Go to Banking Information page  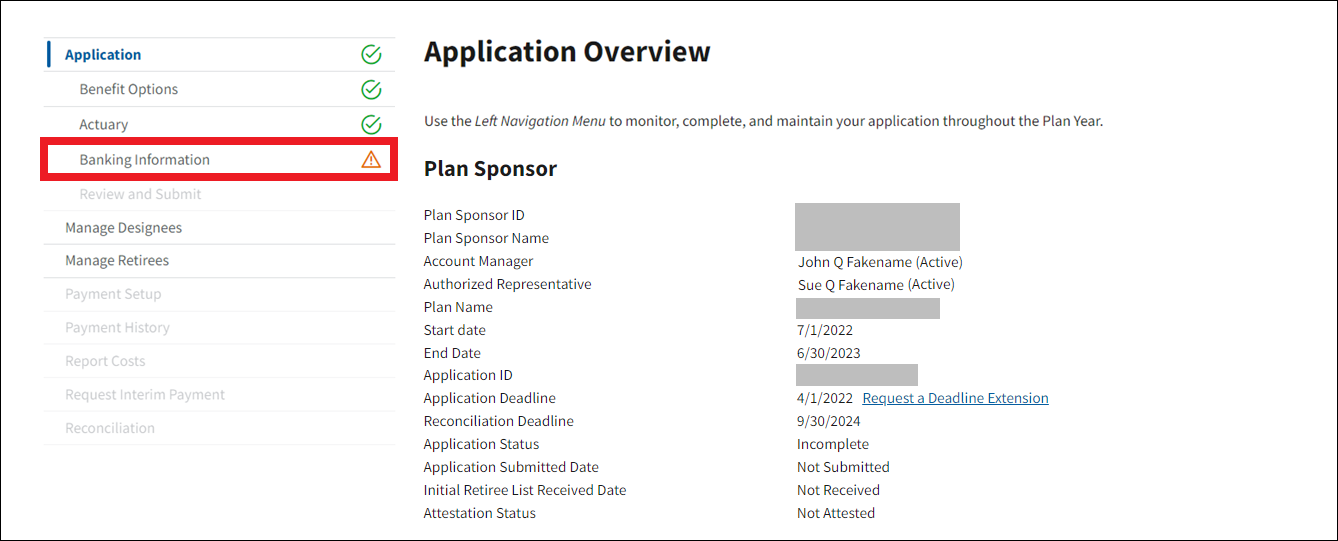pyautogui.click(x=145, y=160)
